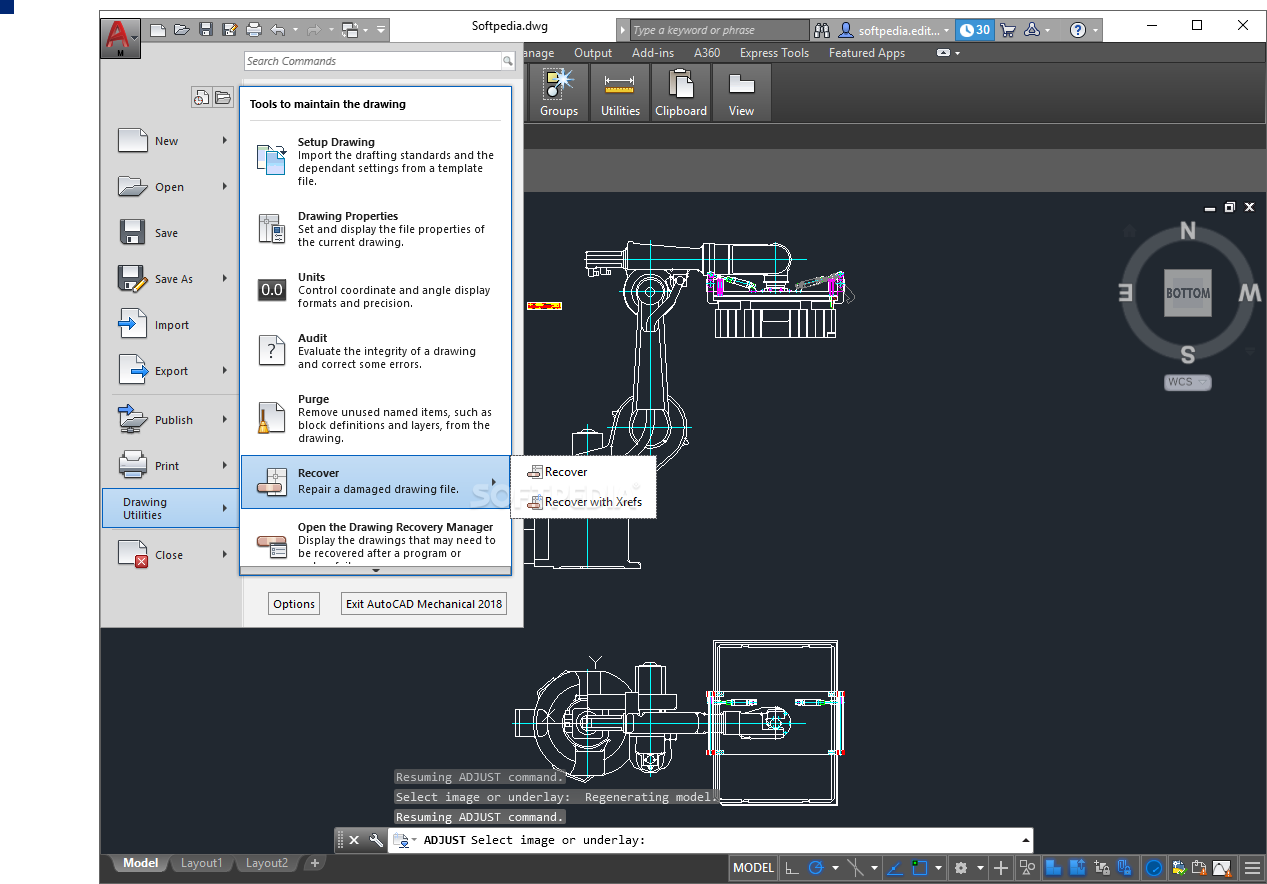Image resolution: width=1267 pixels, height=884 pixels.
Task: Open the AutoCAD application menu button
Action: point(120,38)
